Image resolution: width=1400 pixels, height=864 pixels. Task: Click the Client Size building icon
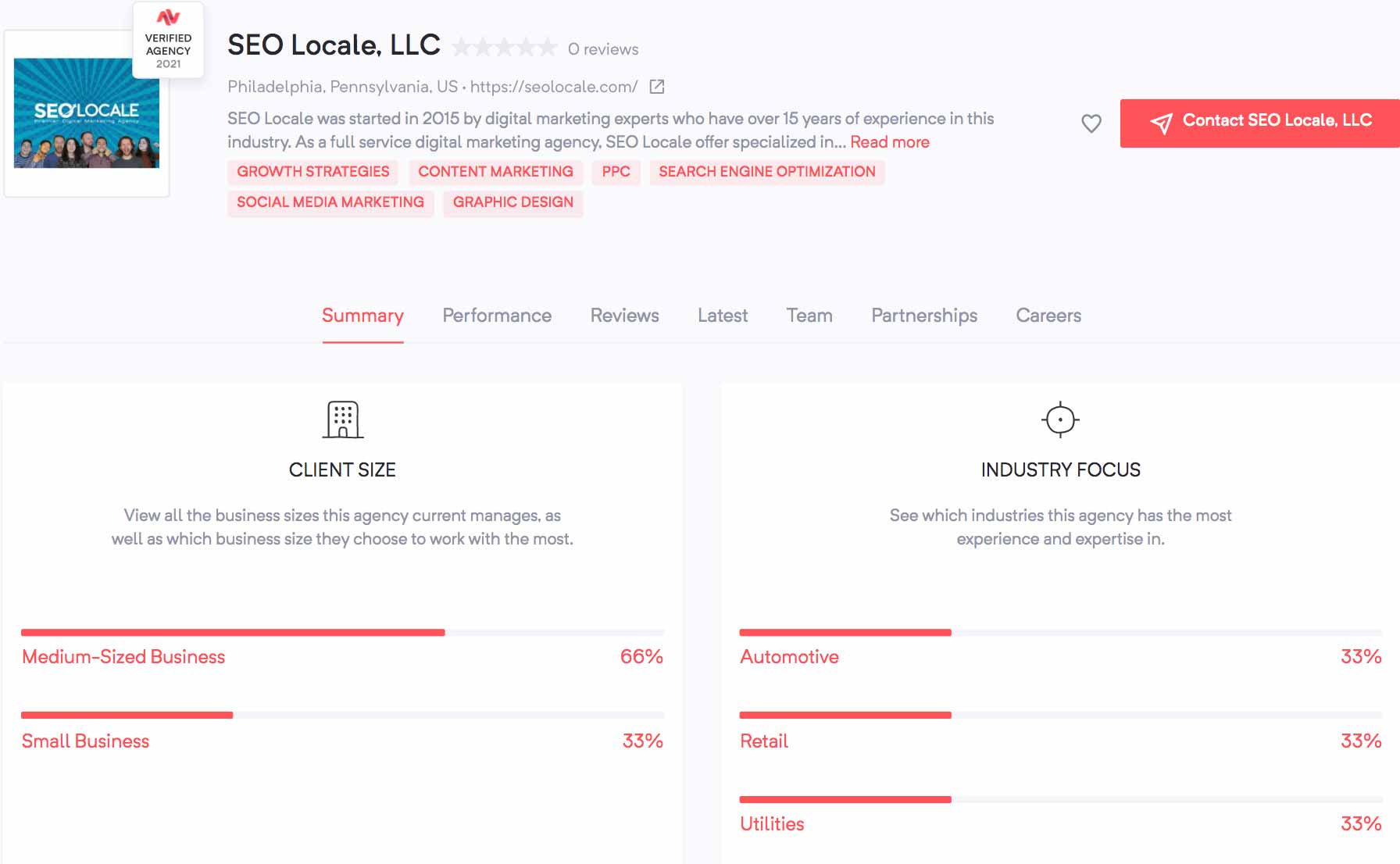click(343, 420)
